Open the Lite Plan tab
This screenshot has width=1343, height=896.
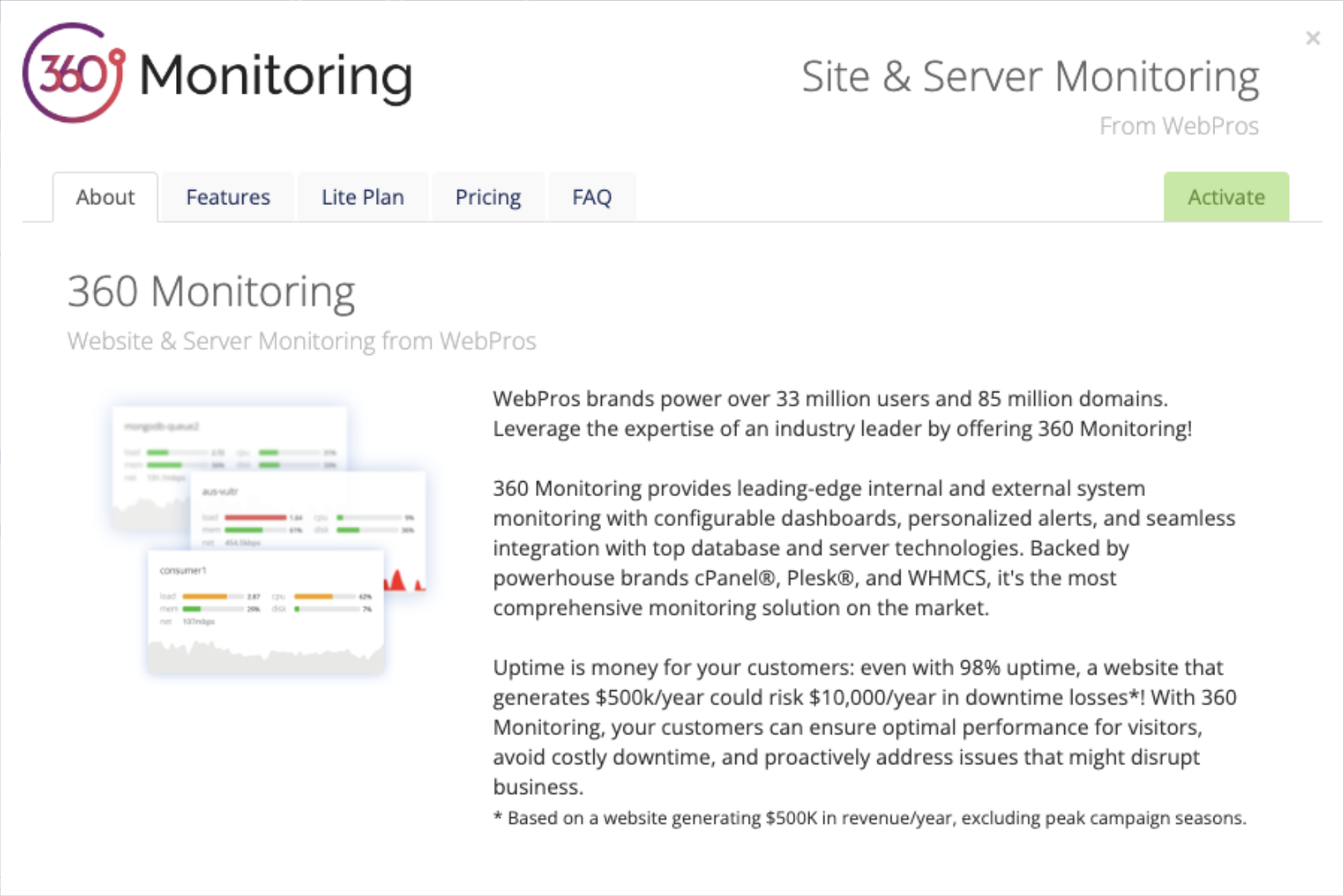pos(363,197)
